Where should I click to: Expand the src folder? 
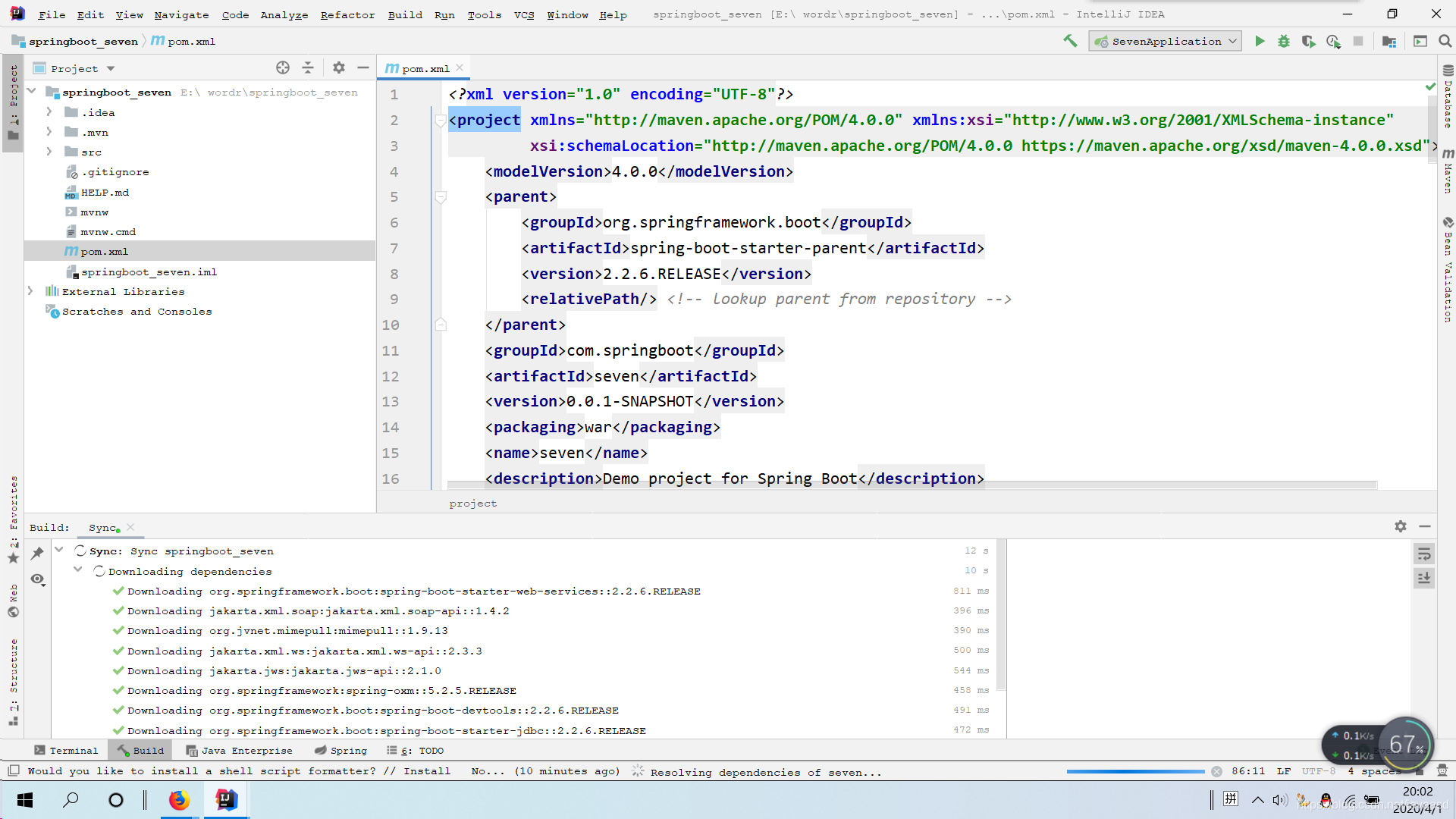49,152
